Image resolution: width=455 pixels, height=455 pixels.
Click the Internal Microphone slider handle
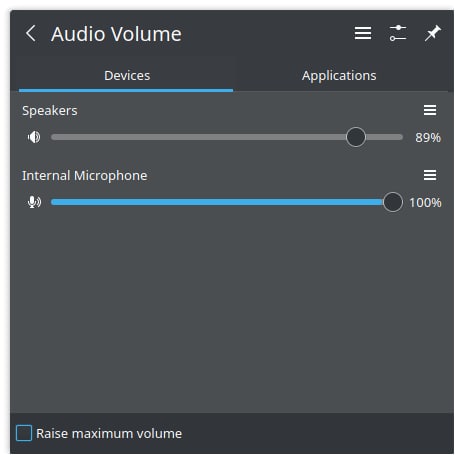click(x=393, y=202)
